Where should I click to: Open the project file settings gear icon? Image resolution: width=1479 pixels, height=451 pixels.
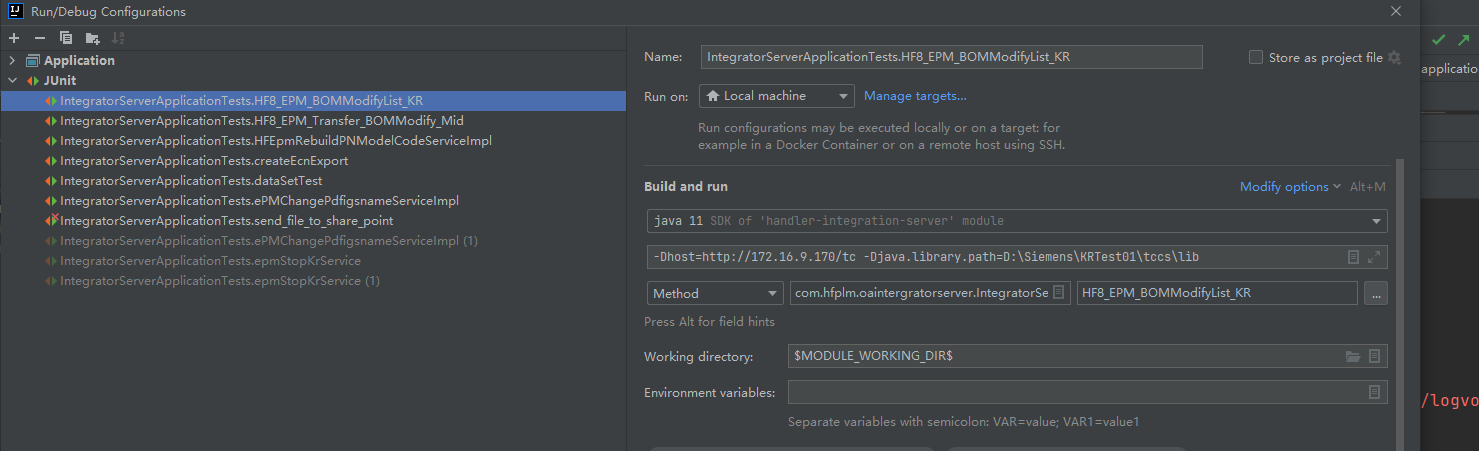[x=1395, y=58]
